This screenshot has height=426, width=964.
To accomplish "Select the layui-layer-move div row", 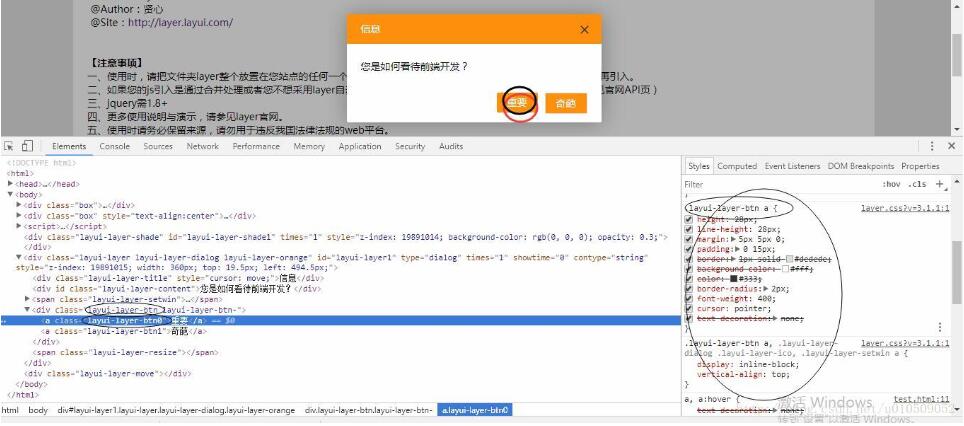I will 340,373.
